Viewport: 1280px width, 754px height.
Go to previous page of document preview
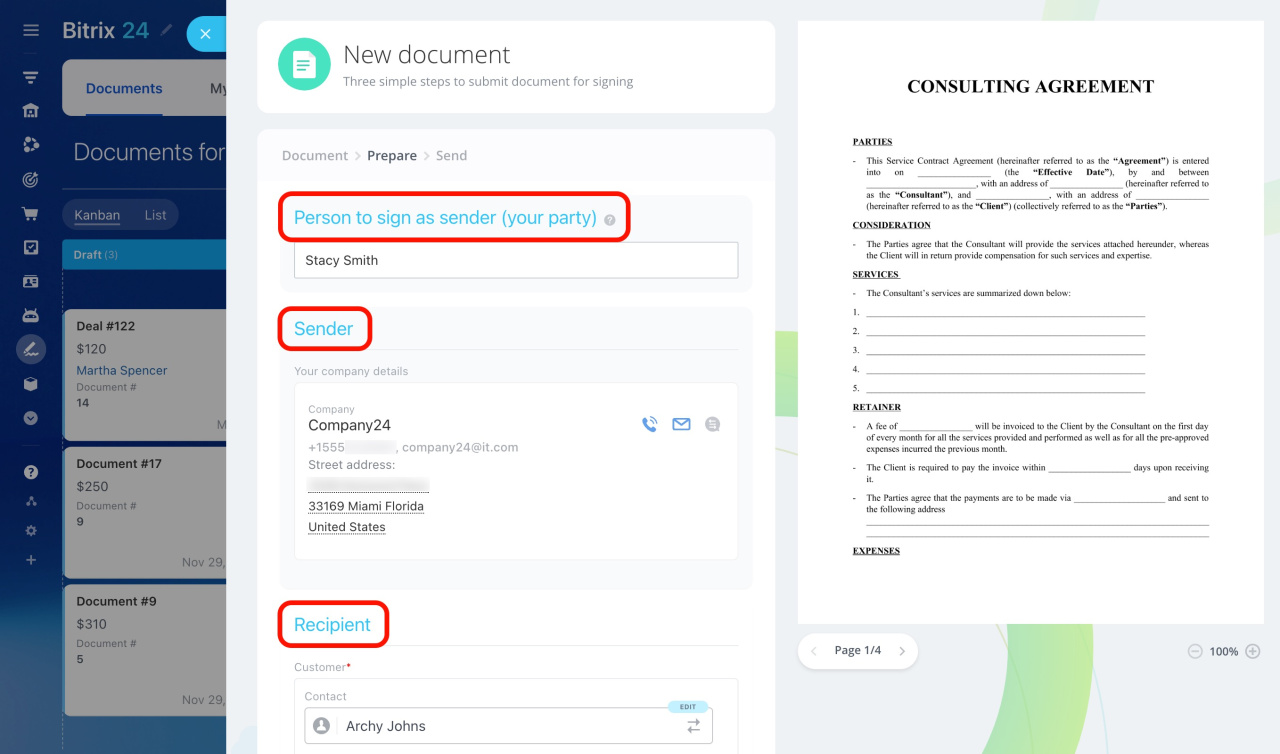814,651
